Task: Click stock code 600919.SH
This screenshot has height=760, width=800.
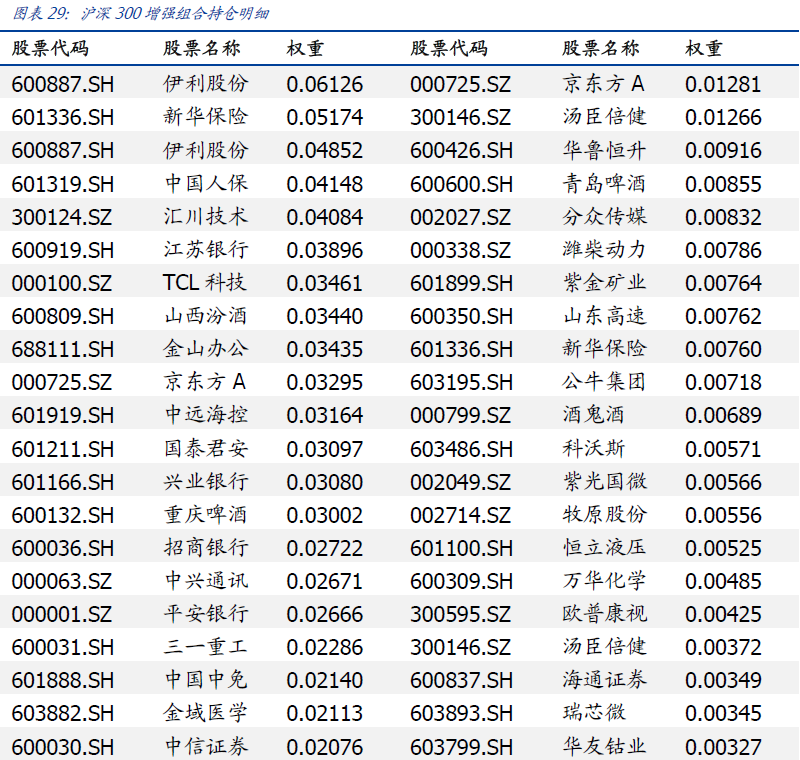Action: [63, 250]
